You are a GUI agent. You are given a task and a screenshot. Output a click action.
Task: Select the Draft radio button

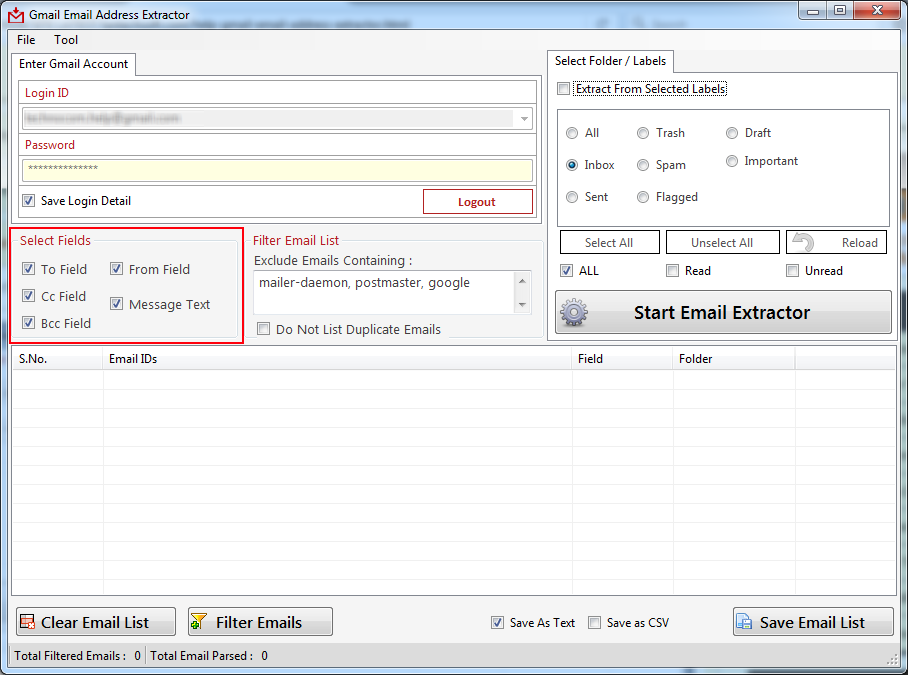[732, 133]
